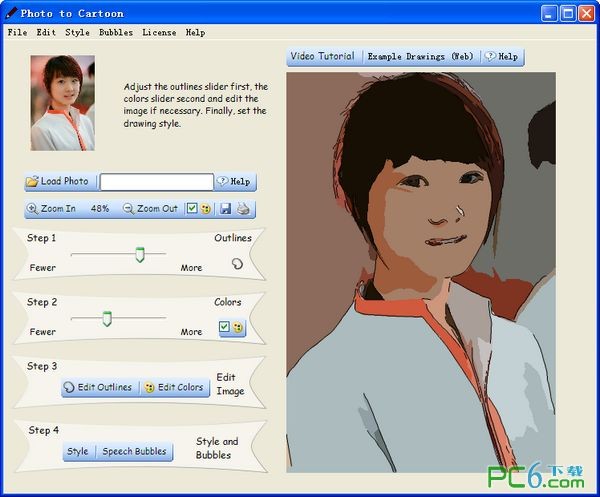Viewport: 600px width, 497px height.
Task: Click the original photo thumbnail
Action: point(63,103)
